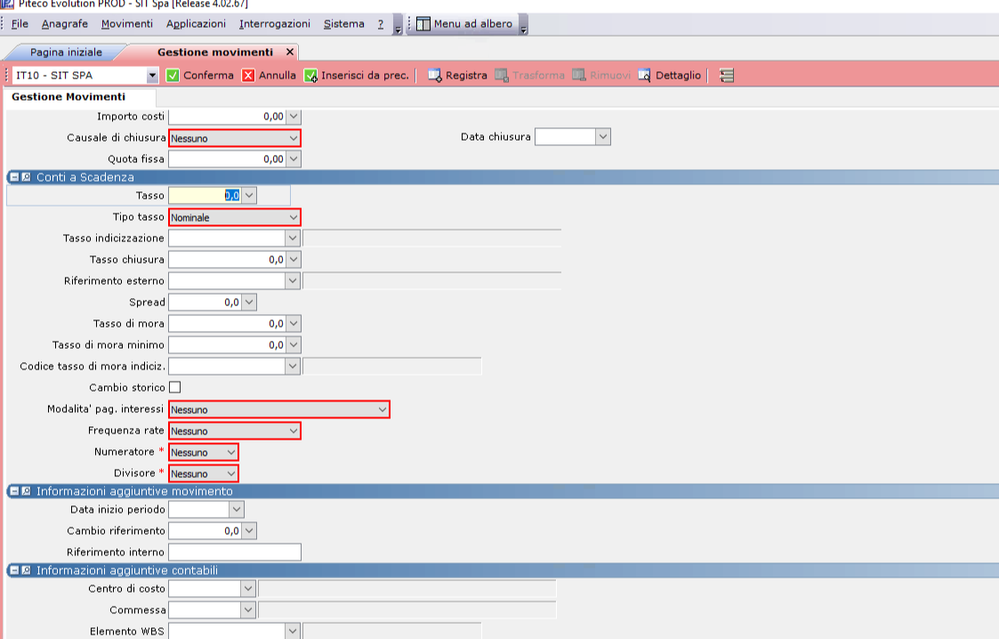999x639 pixels.
Task: Open the Anagrafe menu
Action: (64, 24)
